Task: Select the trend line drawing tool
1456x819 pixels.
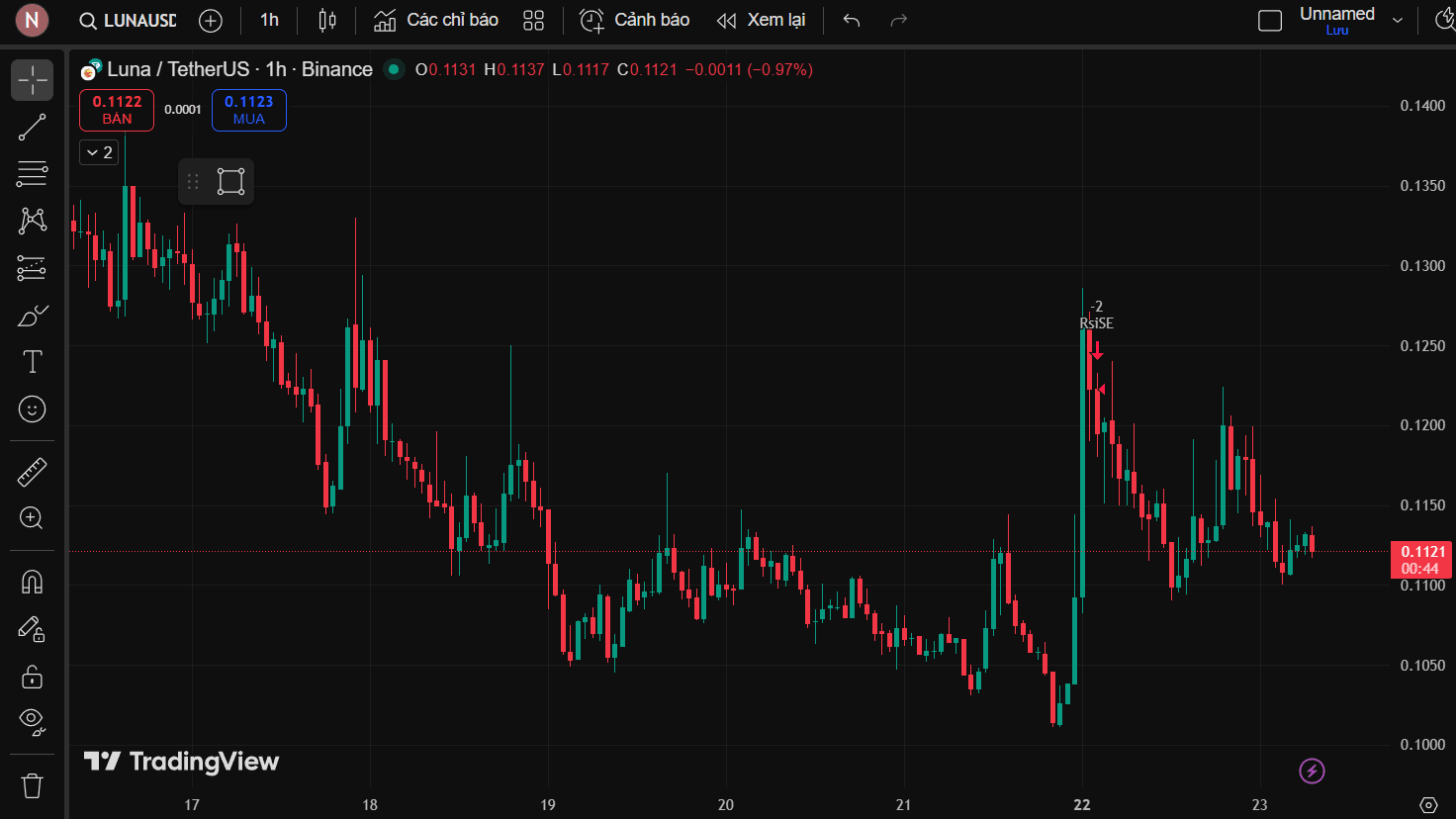Action: click(x=33, y=128)
